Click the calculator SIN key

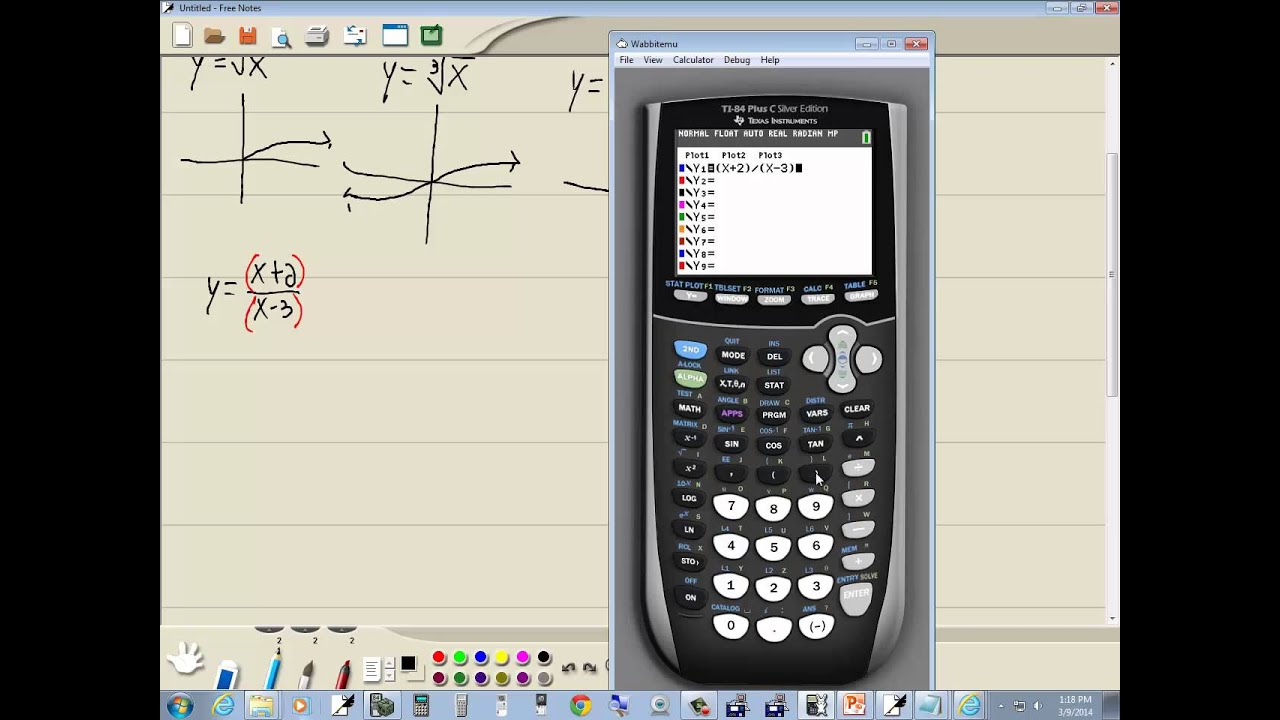click(x=732, y=444)
